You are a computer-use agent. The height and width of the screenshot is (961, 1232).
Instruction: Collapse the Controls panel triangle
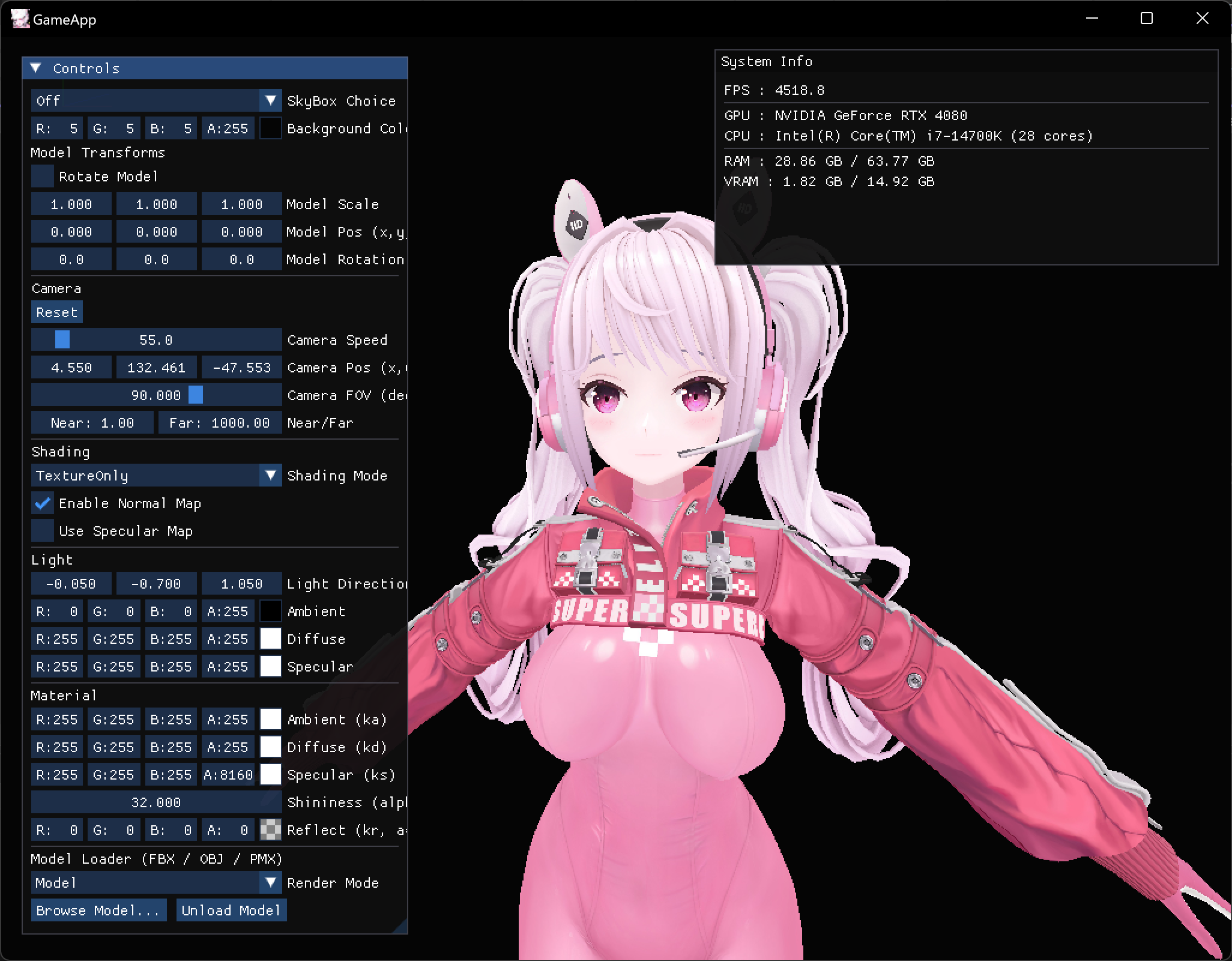pos(36,68)
